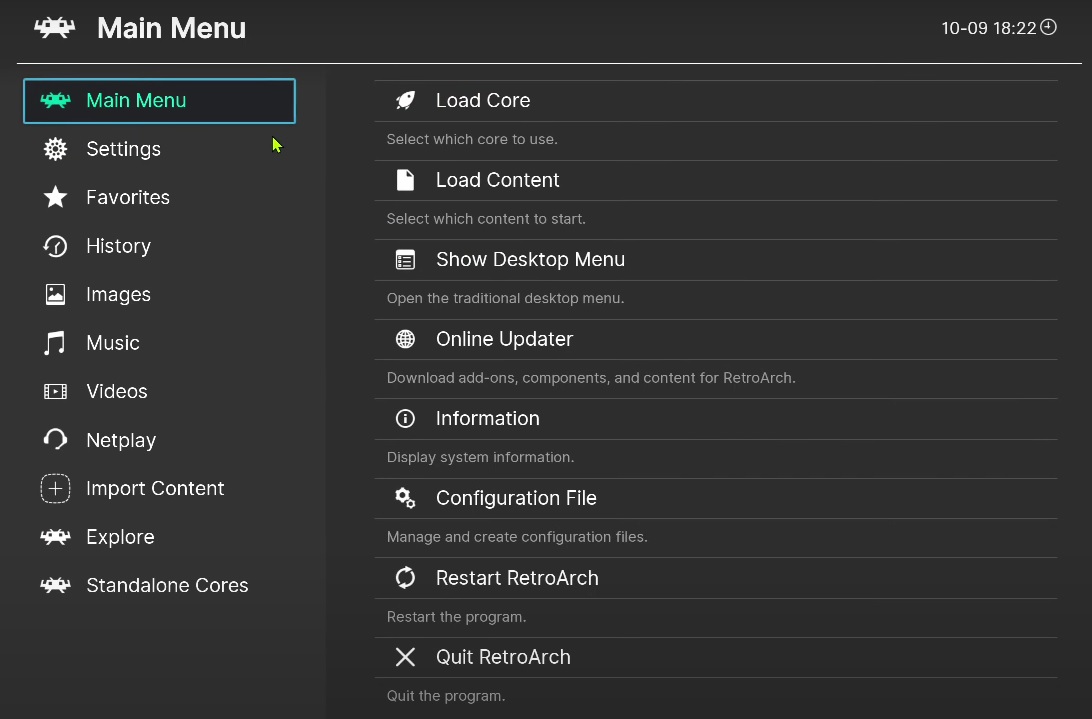This screenshot has width=1092, height=719.
Task: Click the star icon for Favorites
Action: click(x=55, y=198)
